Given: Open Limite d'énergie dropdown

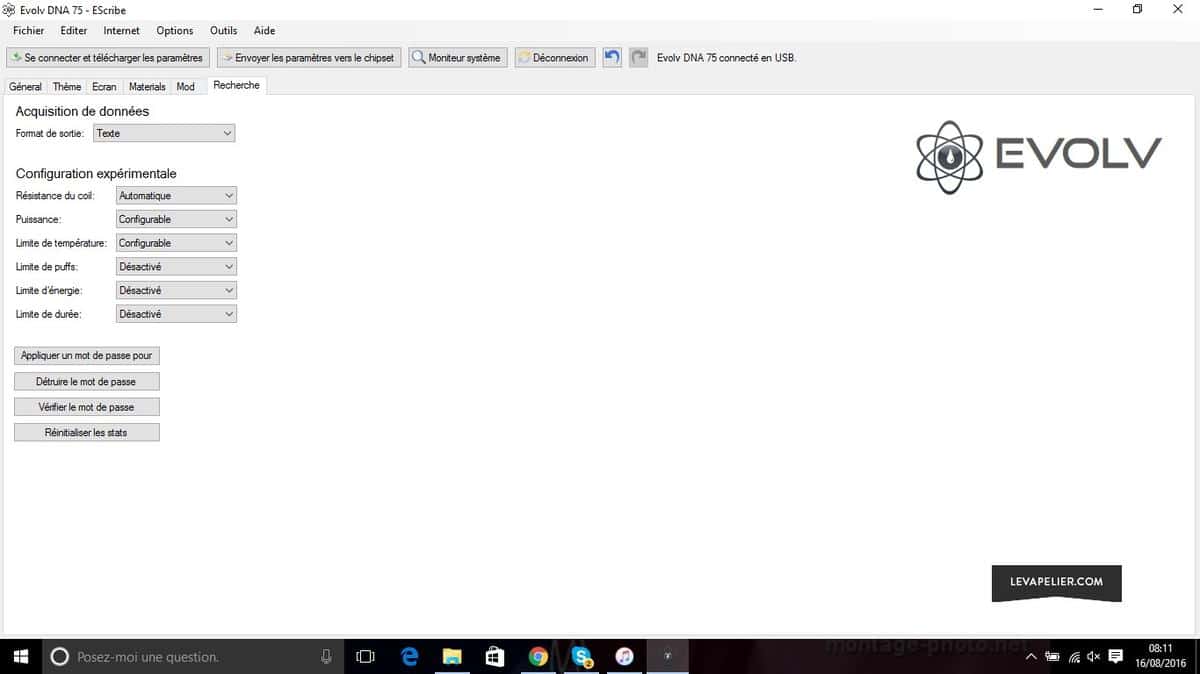Looking at the screenshot, I should [177, 290].
